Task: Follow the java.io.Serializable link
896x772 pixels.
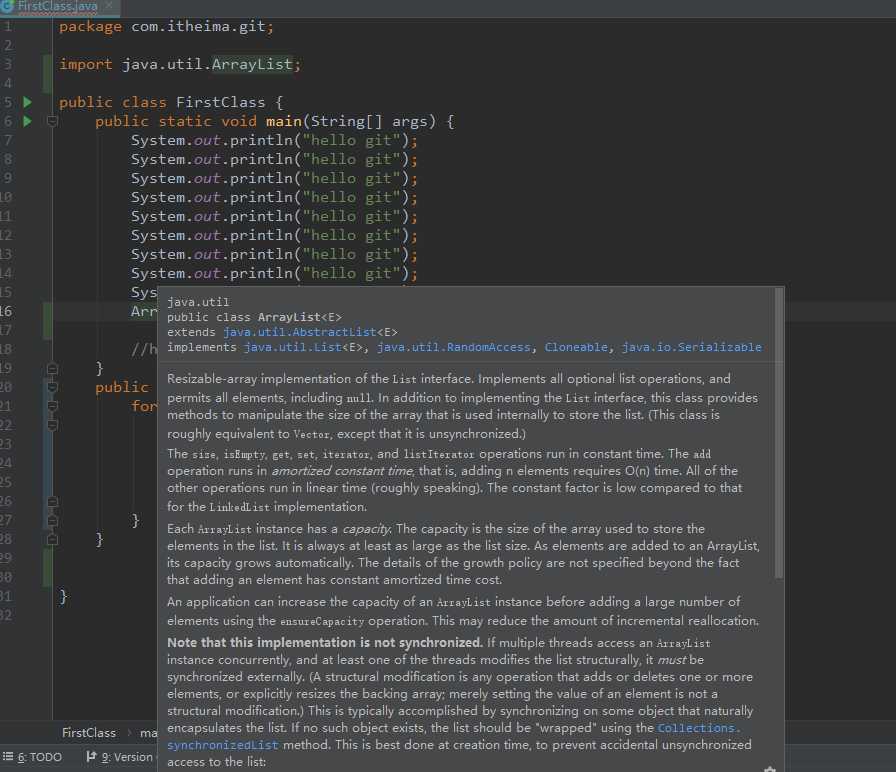Action: point(691,347)
